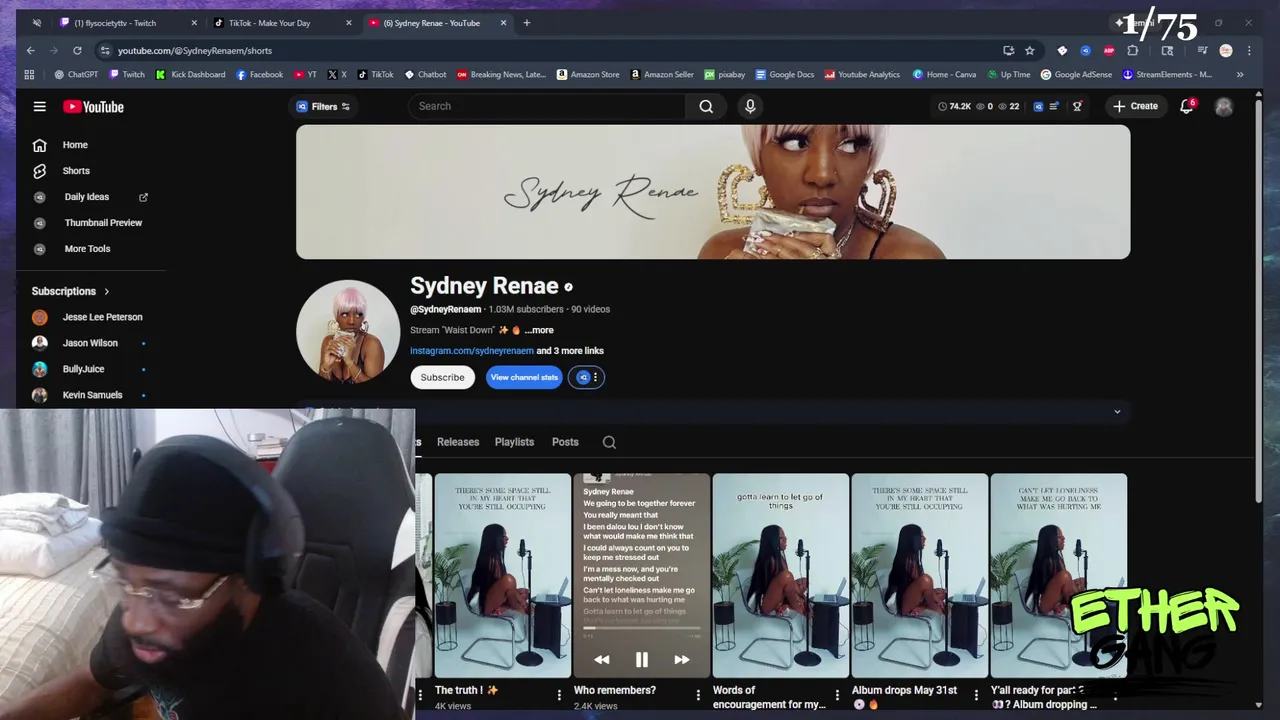The width and height of the screenshot is (1280, 720).
Task: Click the address bar URL
Action: coord(194,50)
